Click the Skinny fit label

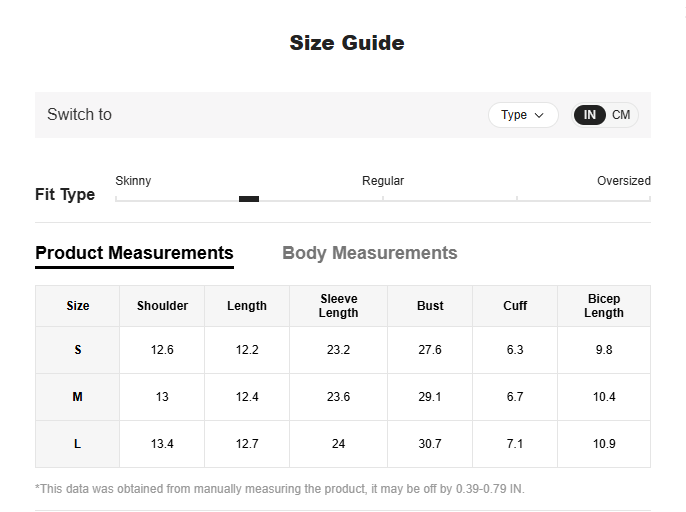point(133,181)
